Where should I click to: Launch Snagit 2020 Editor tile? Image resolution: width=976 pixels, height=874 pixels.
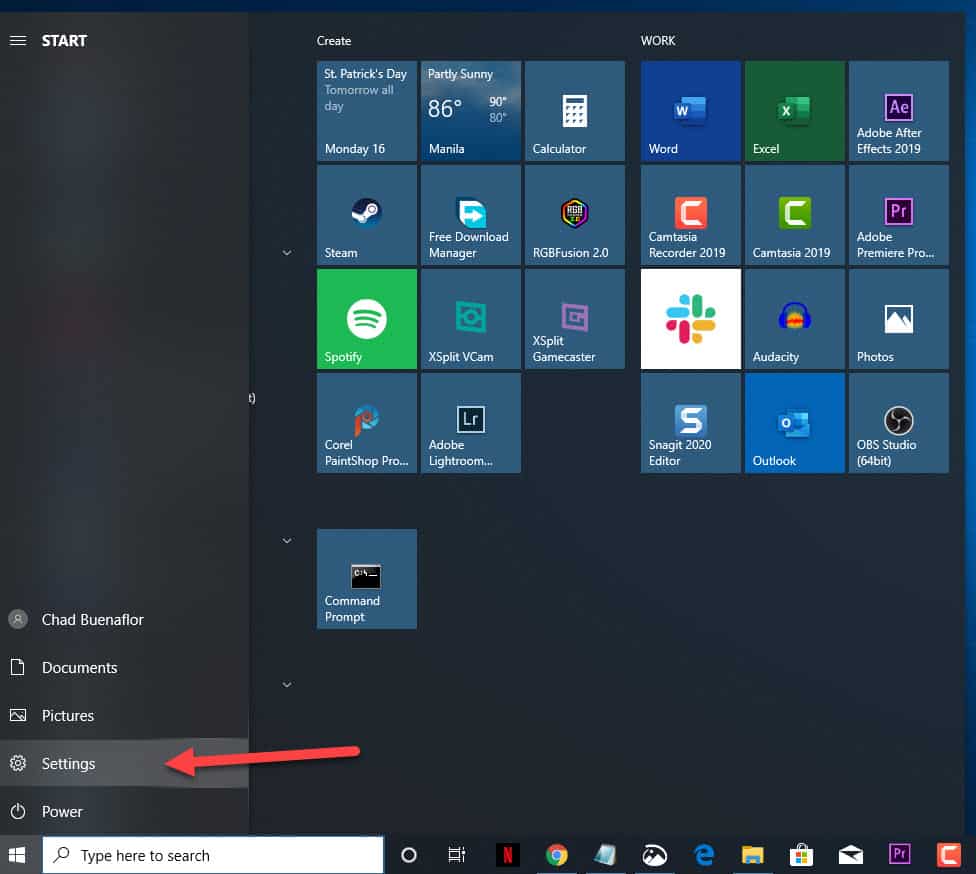tap(690, 423)
